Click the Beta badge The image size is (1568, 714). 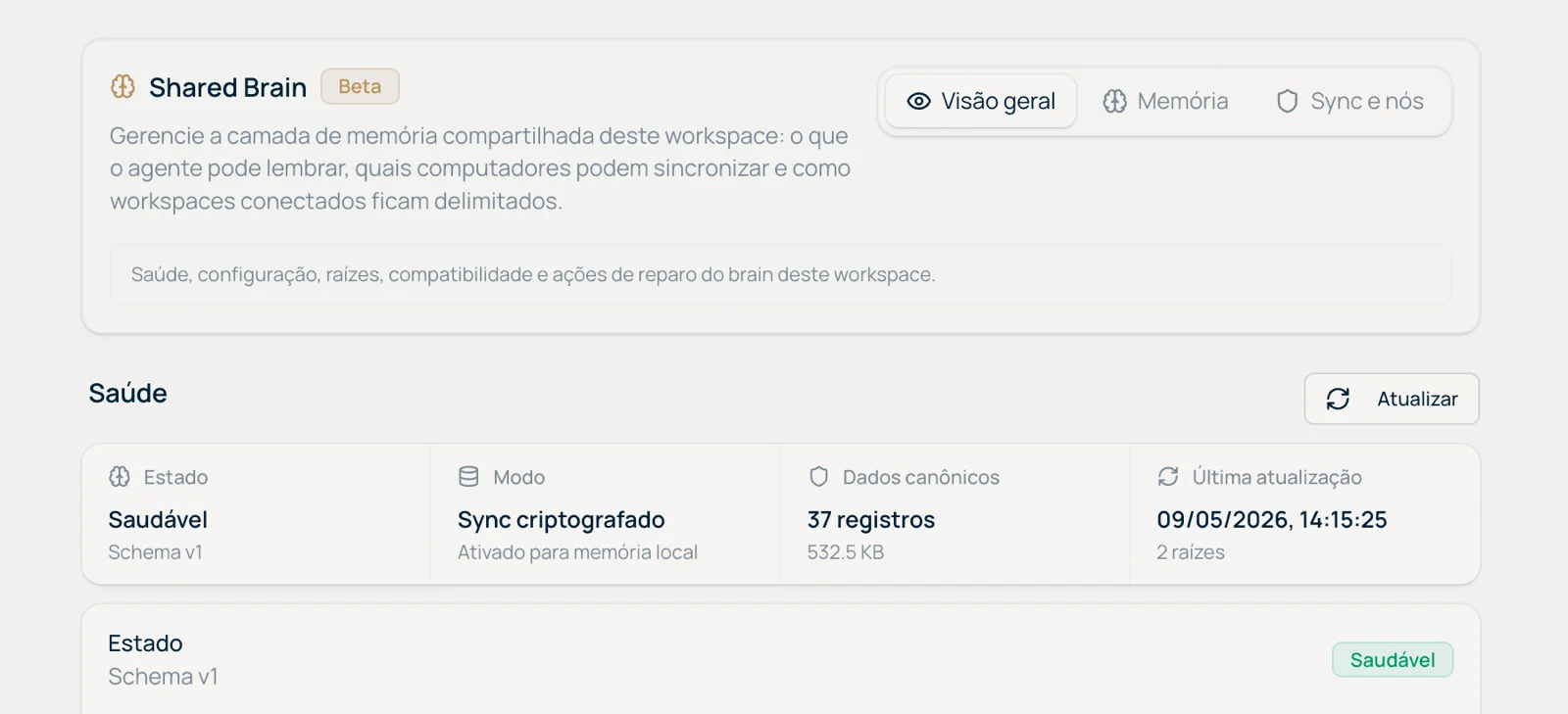tap(360, 86)
